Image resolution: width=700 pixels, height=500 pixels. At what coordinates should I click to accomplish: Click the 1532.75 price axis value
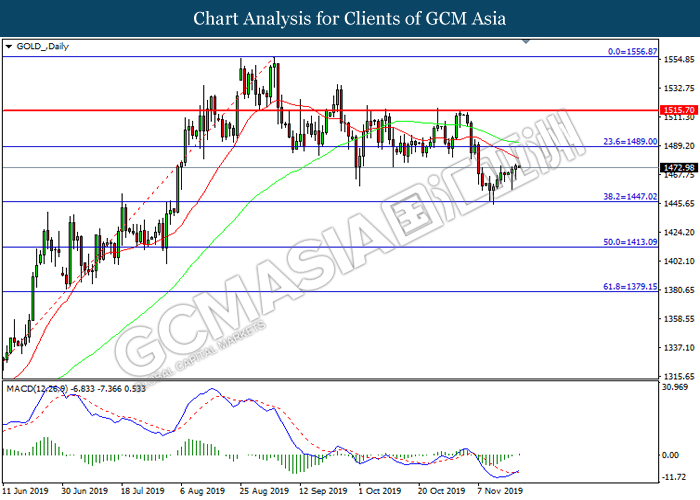[679, 88]
